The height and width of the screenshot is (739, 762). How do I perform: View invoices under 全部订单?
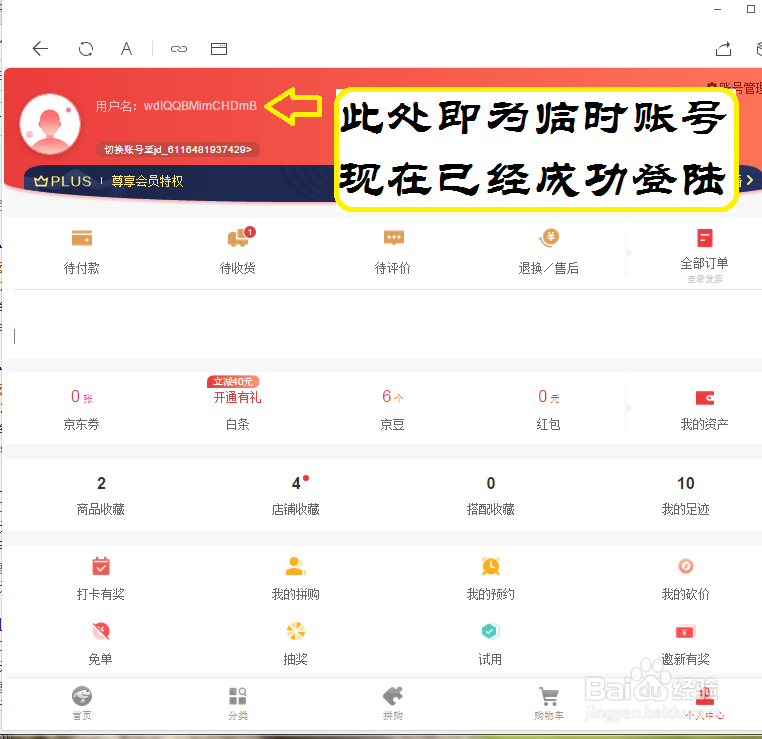[x=705, y=279]
